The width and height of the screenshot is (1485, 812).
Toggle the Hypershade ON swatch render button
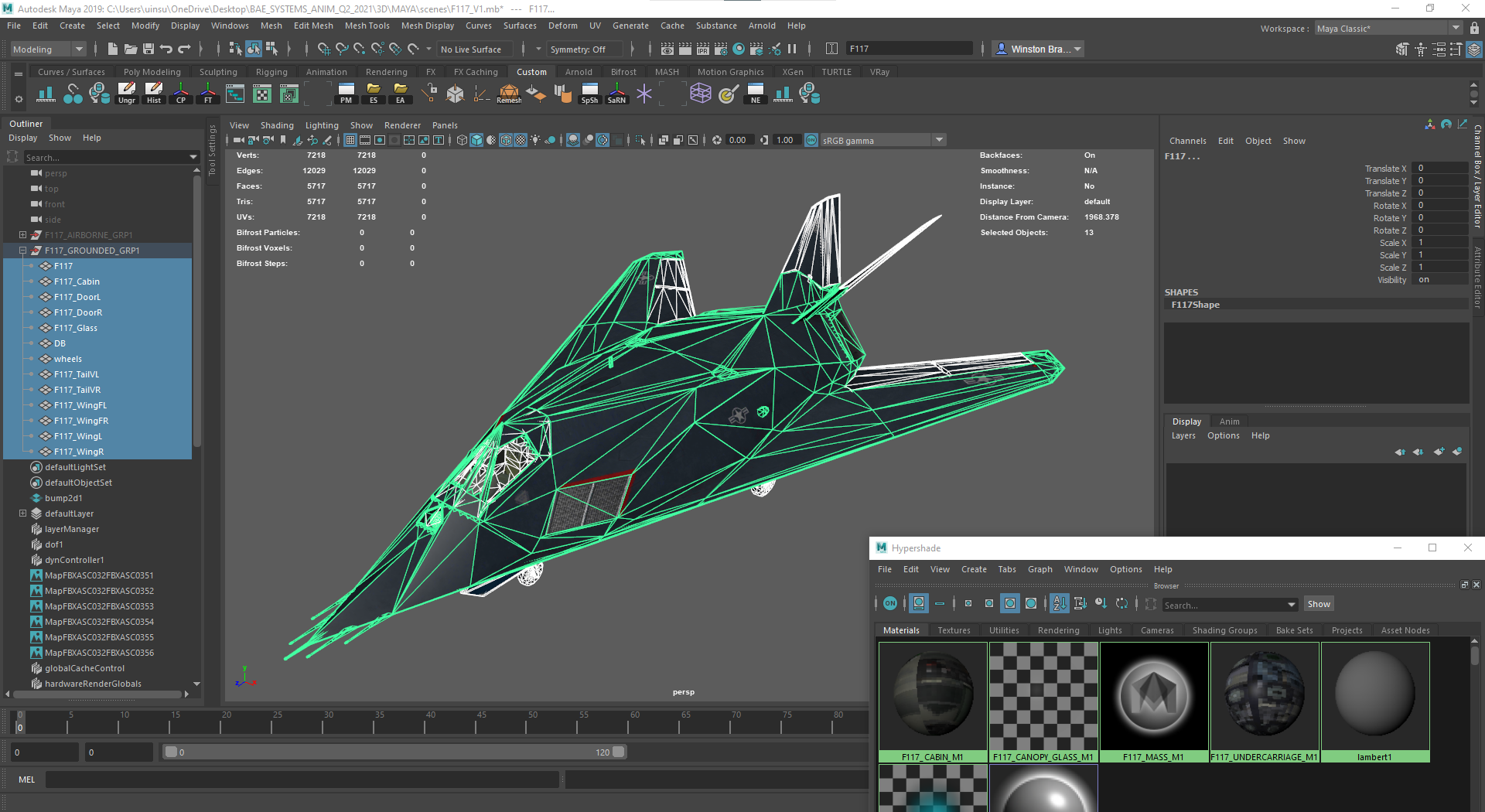[x=890, y=603]
